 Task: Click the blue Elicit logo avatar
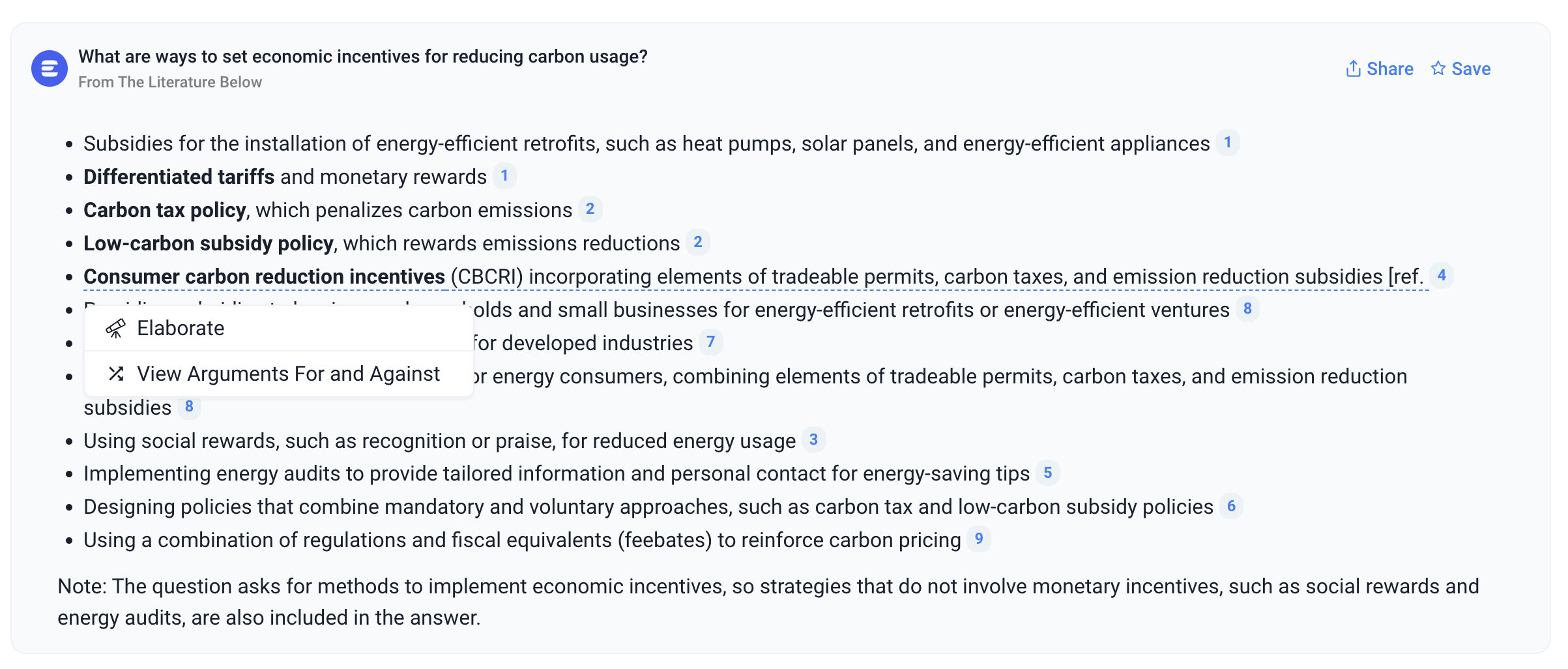(x=50, y=68)
